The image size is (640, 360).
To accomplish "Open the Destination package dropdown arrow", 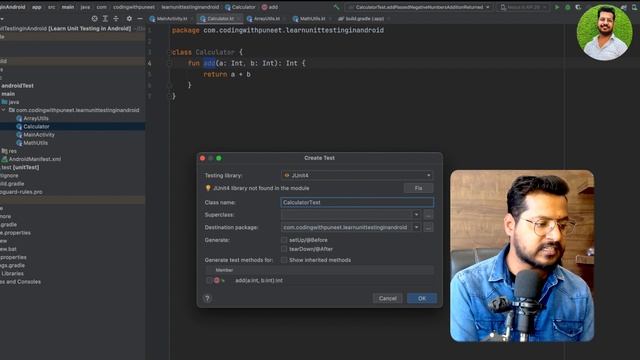I will click(x=416, y=227).
